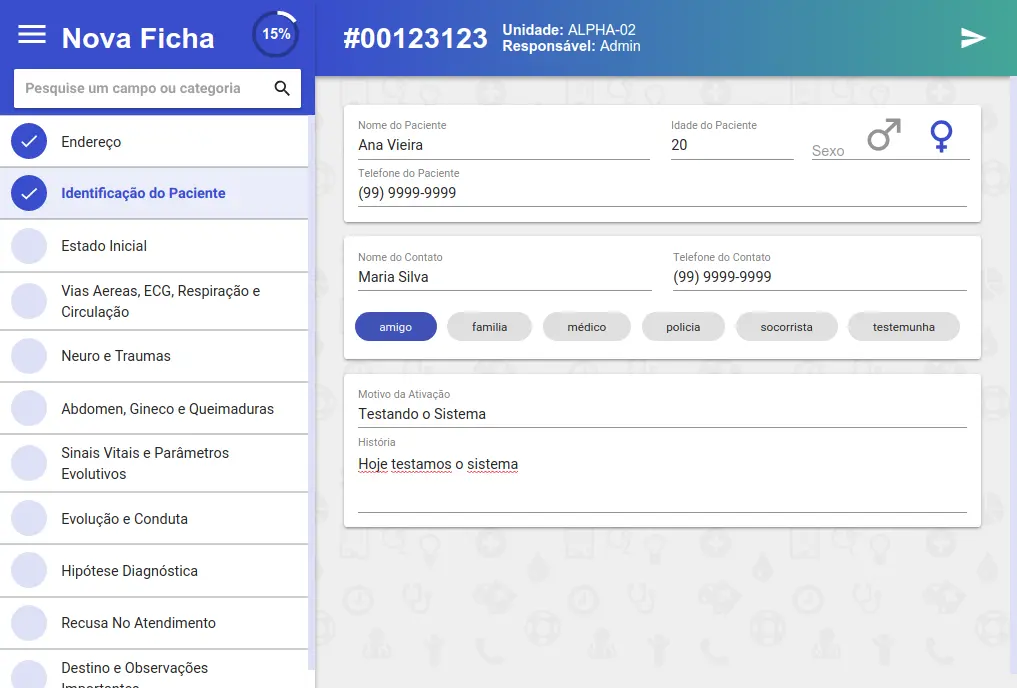The height and width of the screenshot is (688, 1017).
Task: Open the hamburger navigation menu
Action: pos(32,35)
